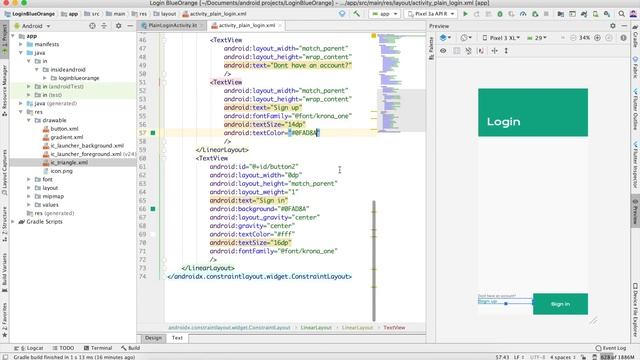
Task: Click Sync Project with Gradle Files icon
Action: click(x=584, y=14)
